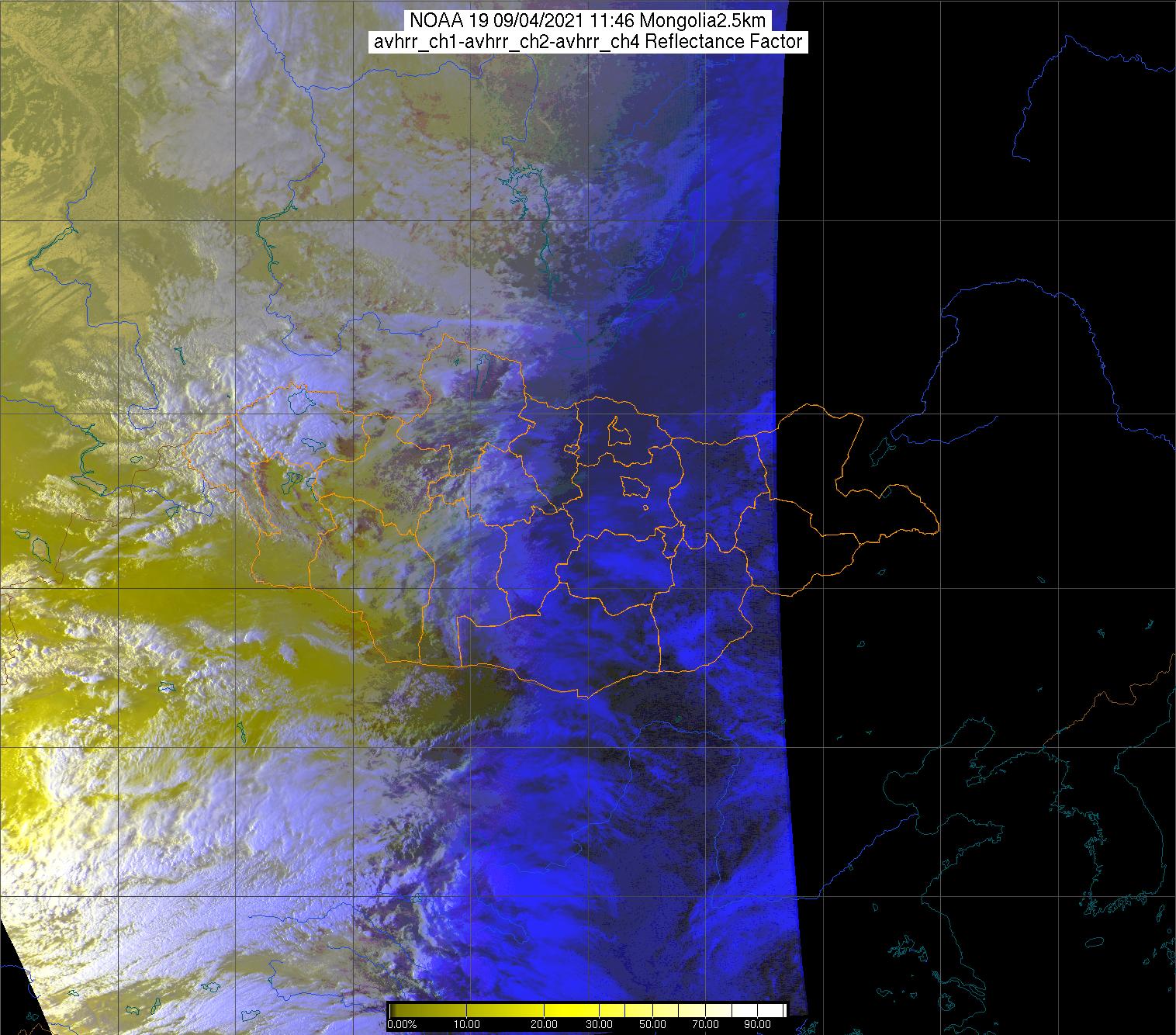Click the "50.00" colorbar label
This screenshot has height=1035, width=1176.
point(652,1024)
